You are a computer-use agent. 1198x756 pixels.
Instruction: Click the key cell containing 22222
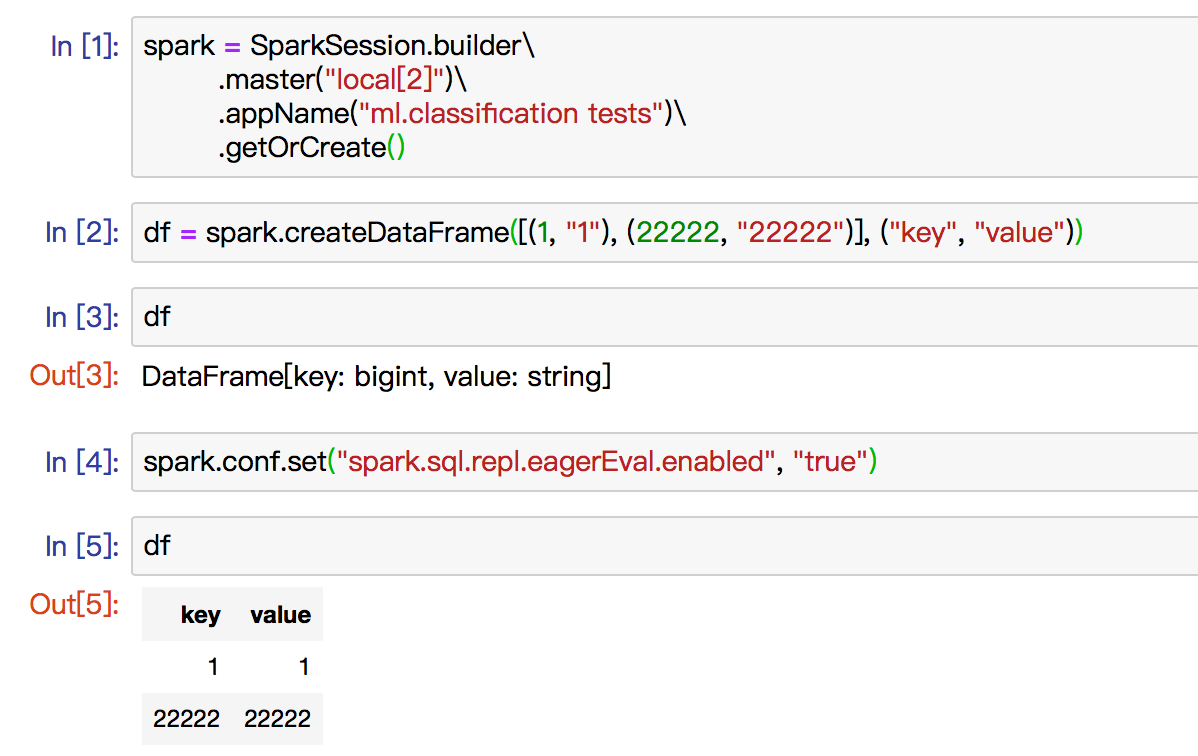coord(186,719)
